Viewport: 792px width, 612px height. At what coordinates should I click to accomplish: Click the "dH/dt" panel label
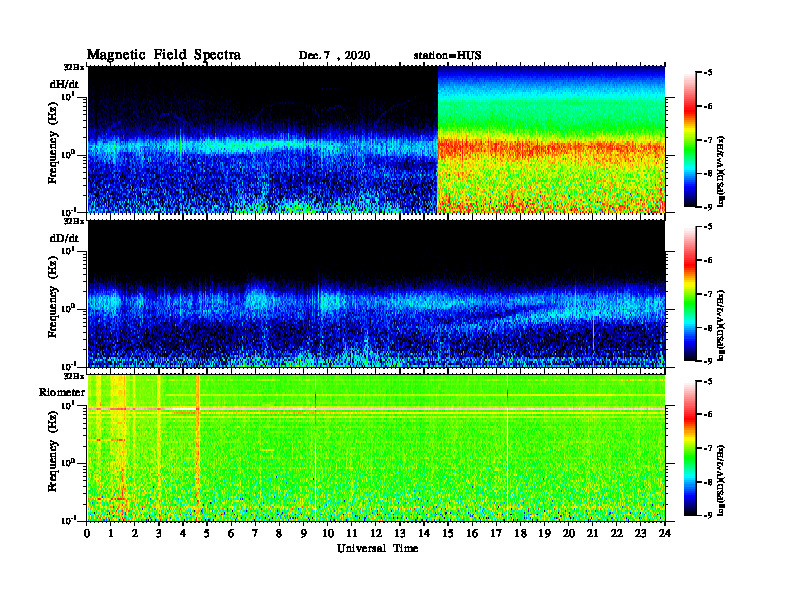pos(64,84)
